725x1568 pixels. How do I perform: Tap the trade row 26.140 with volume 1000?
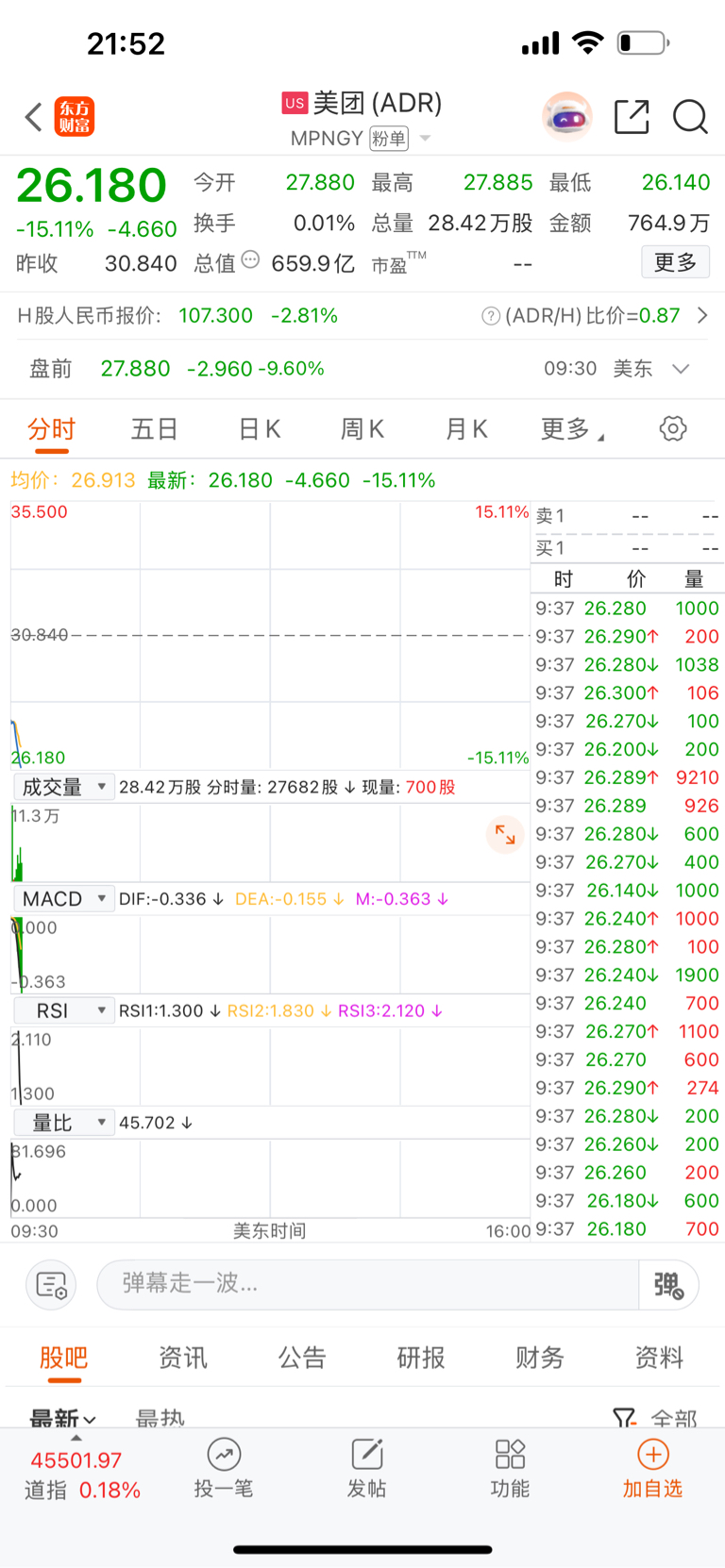click(x=627, y=891)
